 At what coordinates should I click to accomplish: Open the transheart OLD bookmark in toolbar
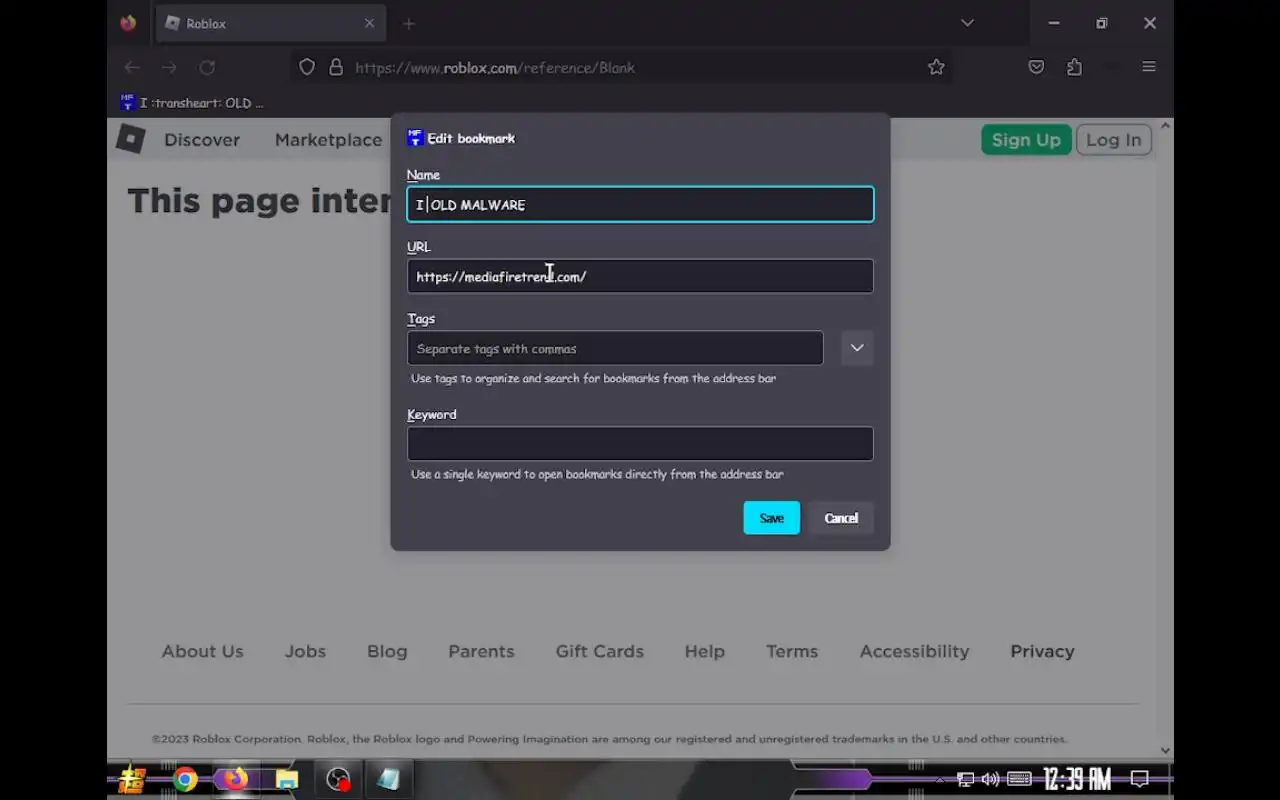click(192, 102)
